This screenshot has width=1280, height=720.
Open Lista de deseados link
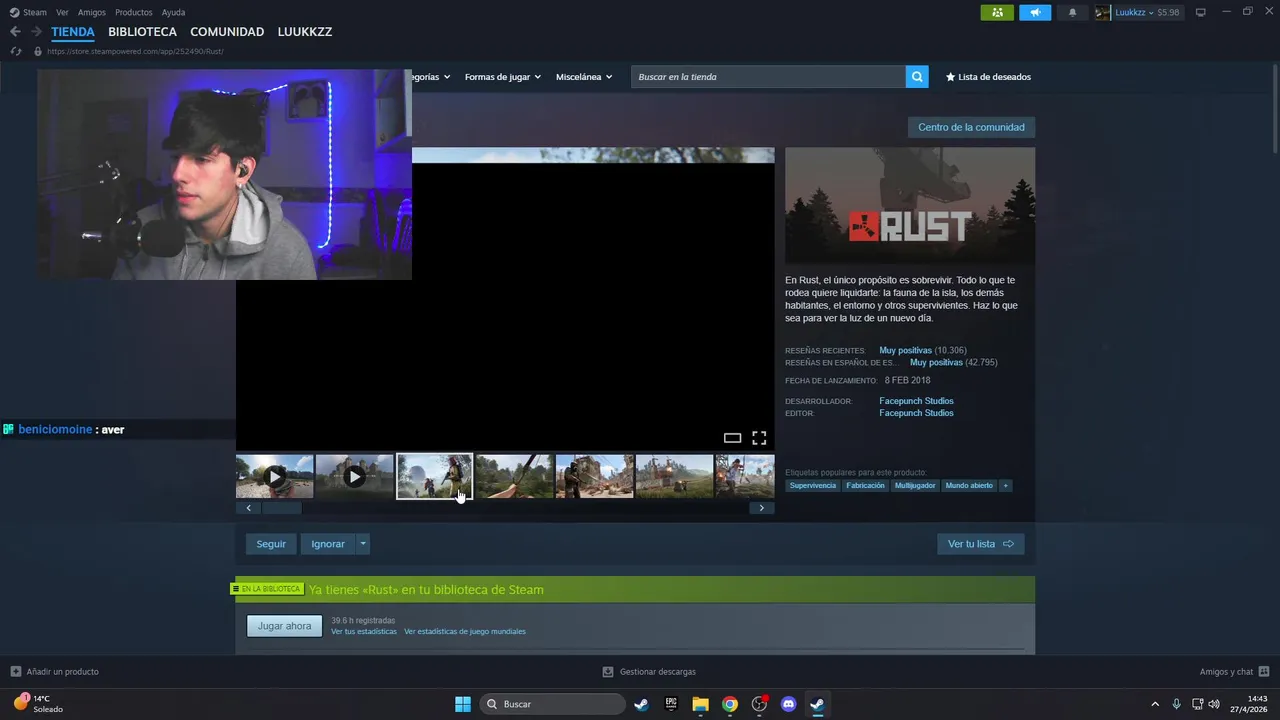click(x=988, y=77)
